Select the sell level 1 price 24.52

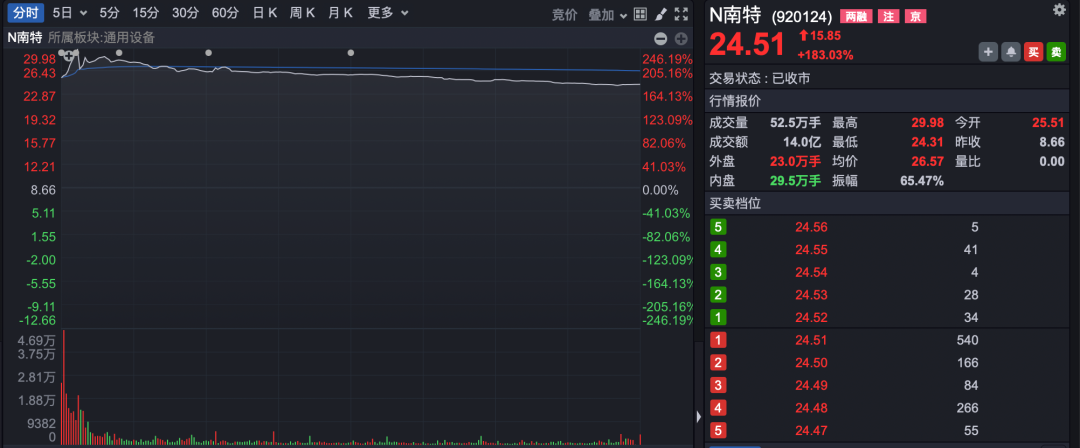[x=811, y=318]
